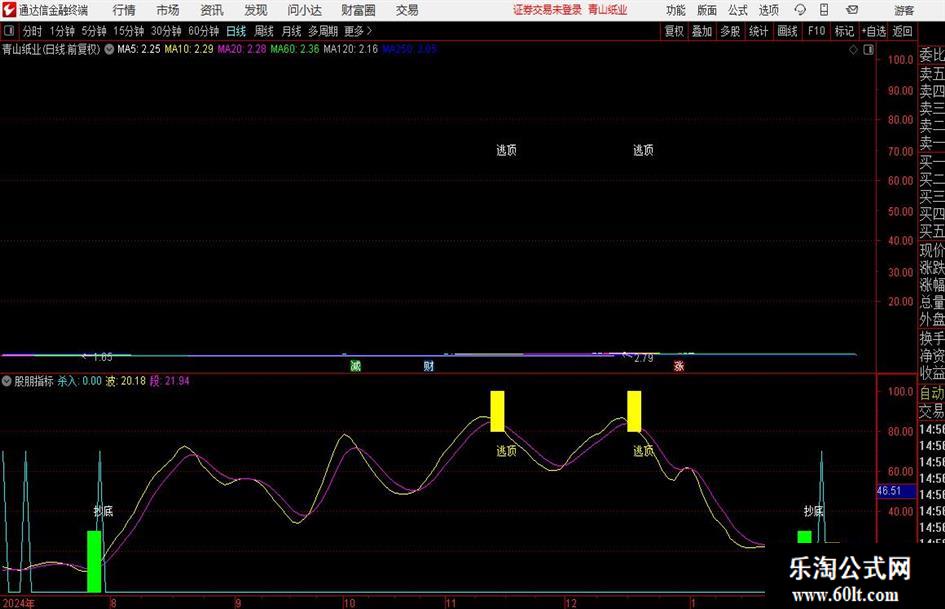Screen dimensions: 945x609
Task: Expand the 股朋指标 indicator dropdown arrow
Action: pos(7,381)
